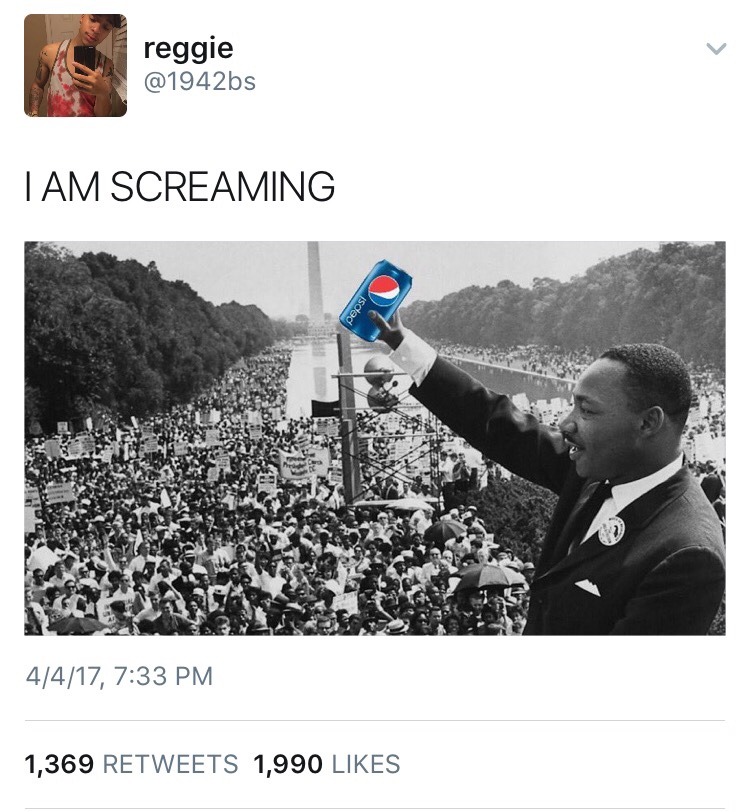Click the like count number 1,990

(x=288, y=765)
